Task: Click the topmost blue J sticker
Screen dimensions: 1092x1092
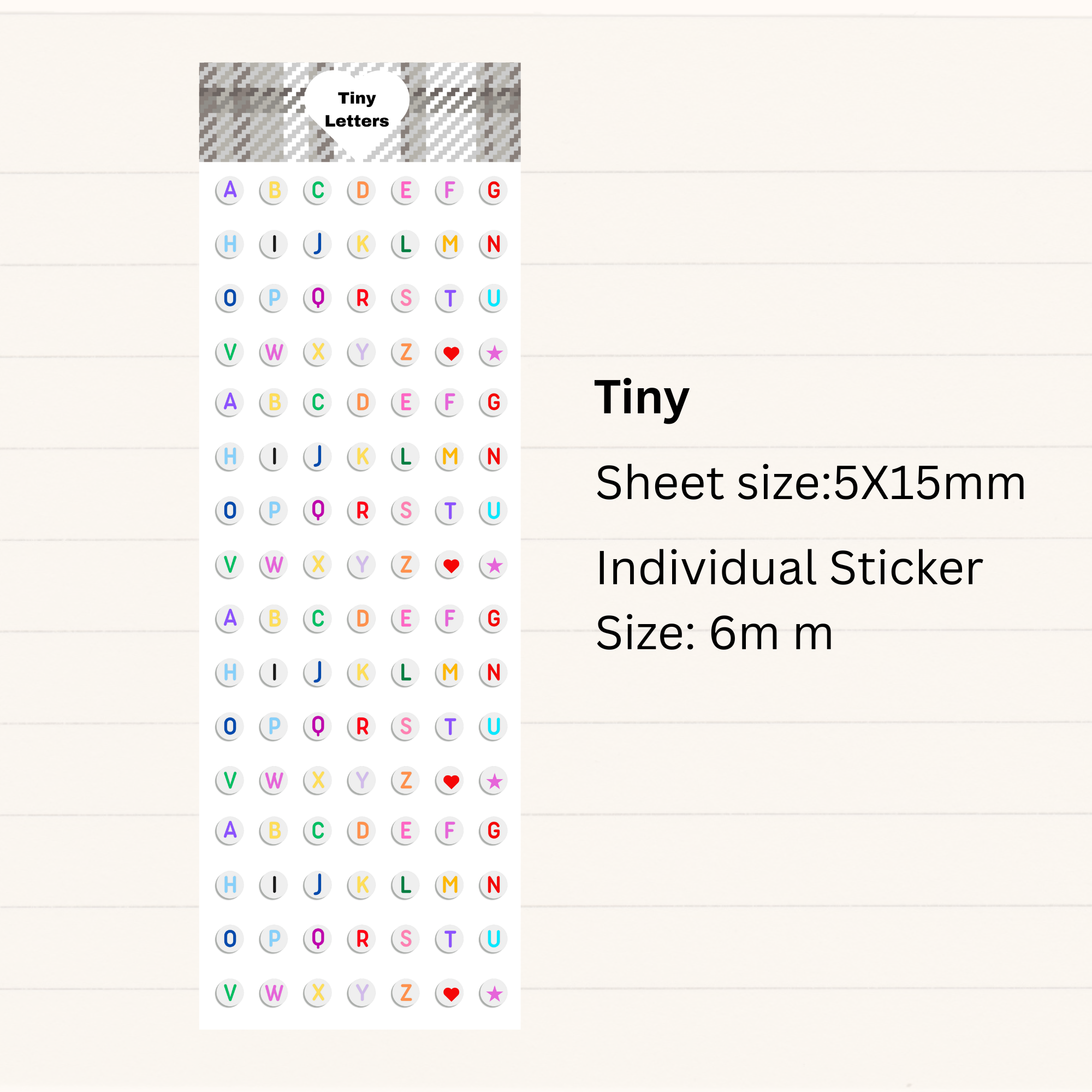Action: pyautogui.click(x=318, y=244)
